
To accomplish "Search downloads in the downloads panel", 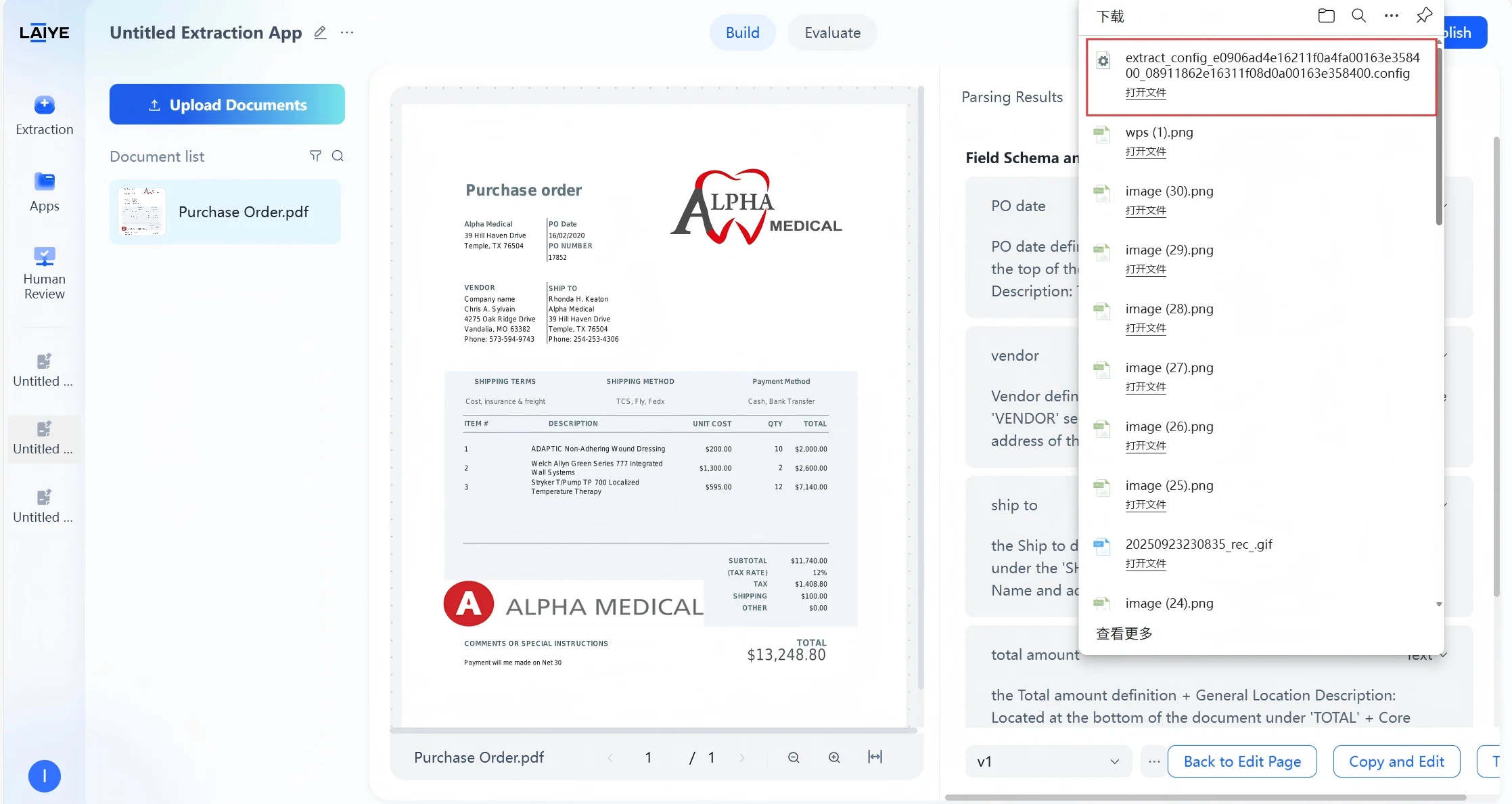I will tap(1358, 16).
